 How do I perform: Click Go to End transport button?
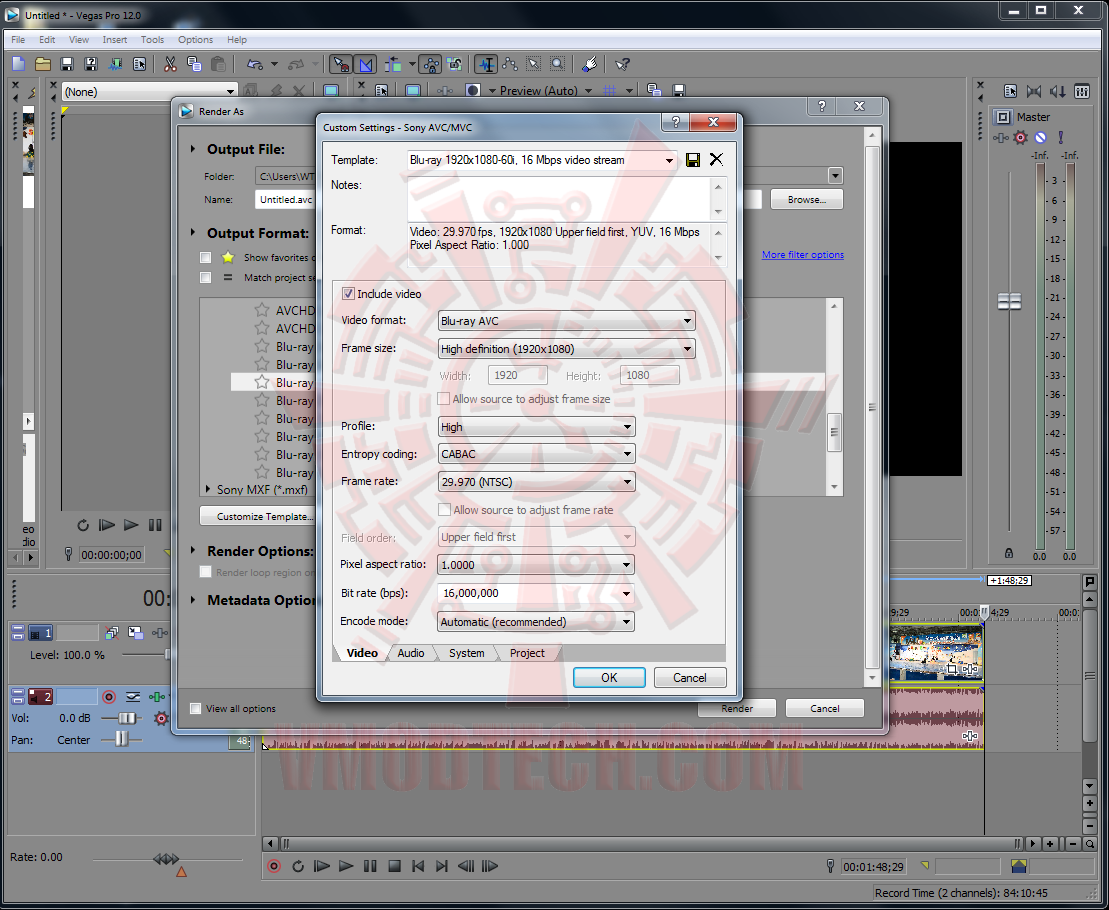click(442, 866)
